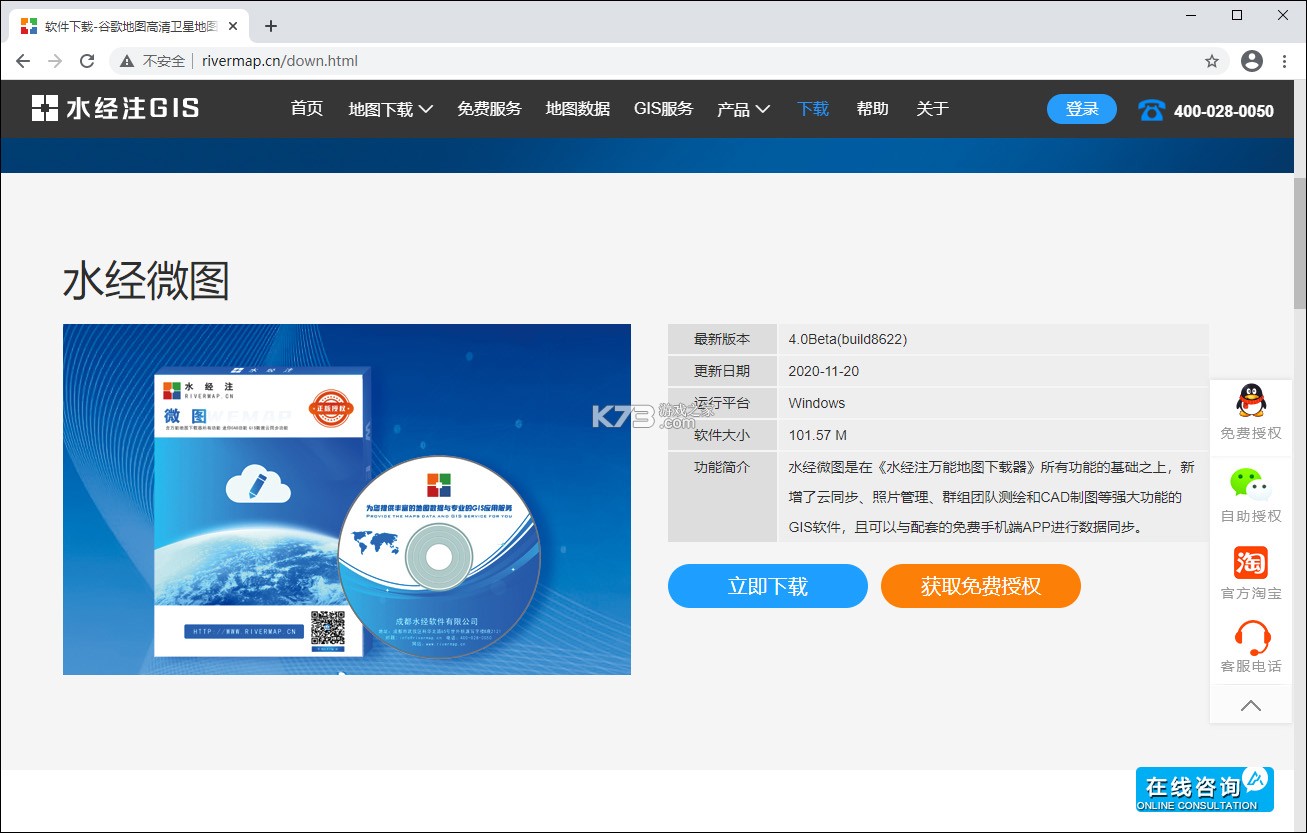Open 免费服务 nav item
The height and width of the screenshot is (833, 1307).
[489, 108]
